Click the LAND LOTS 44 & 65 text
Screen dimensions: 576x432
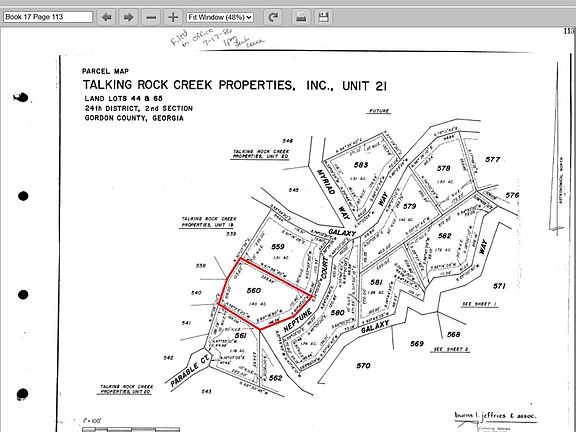pyautogui.click(x=123, y=98)
